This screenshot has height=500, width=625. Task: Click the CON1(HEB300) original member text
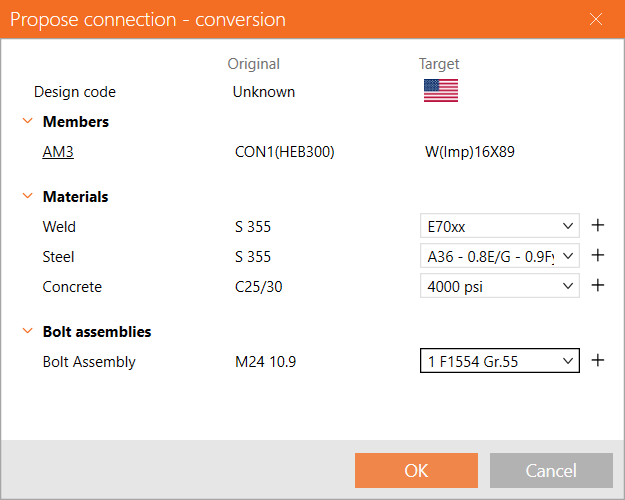click(x=284, y=152)
